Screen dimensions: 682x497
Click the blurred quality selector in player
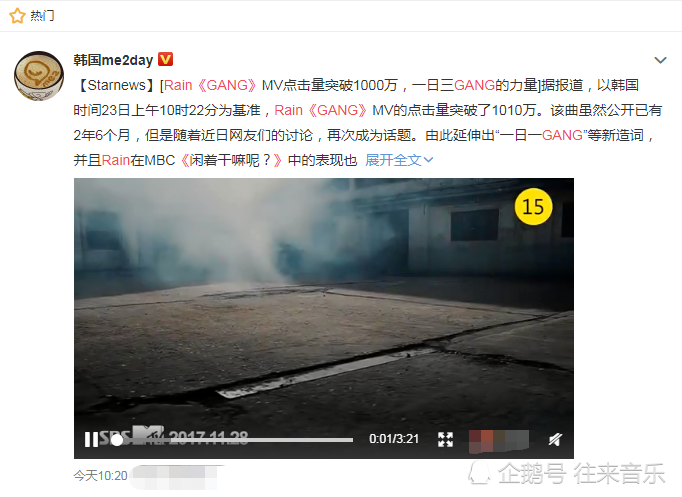click(498, 440)
